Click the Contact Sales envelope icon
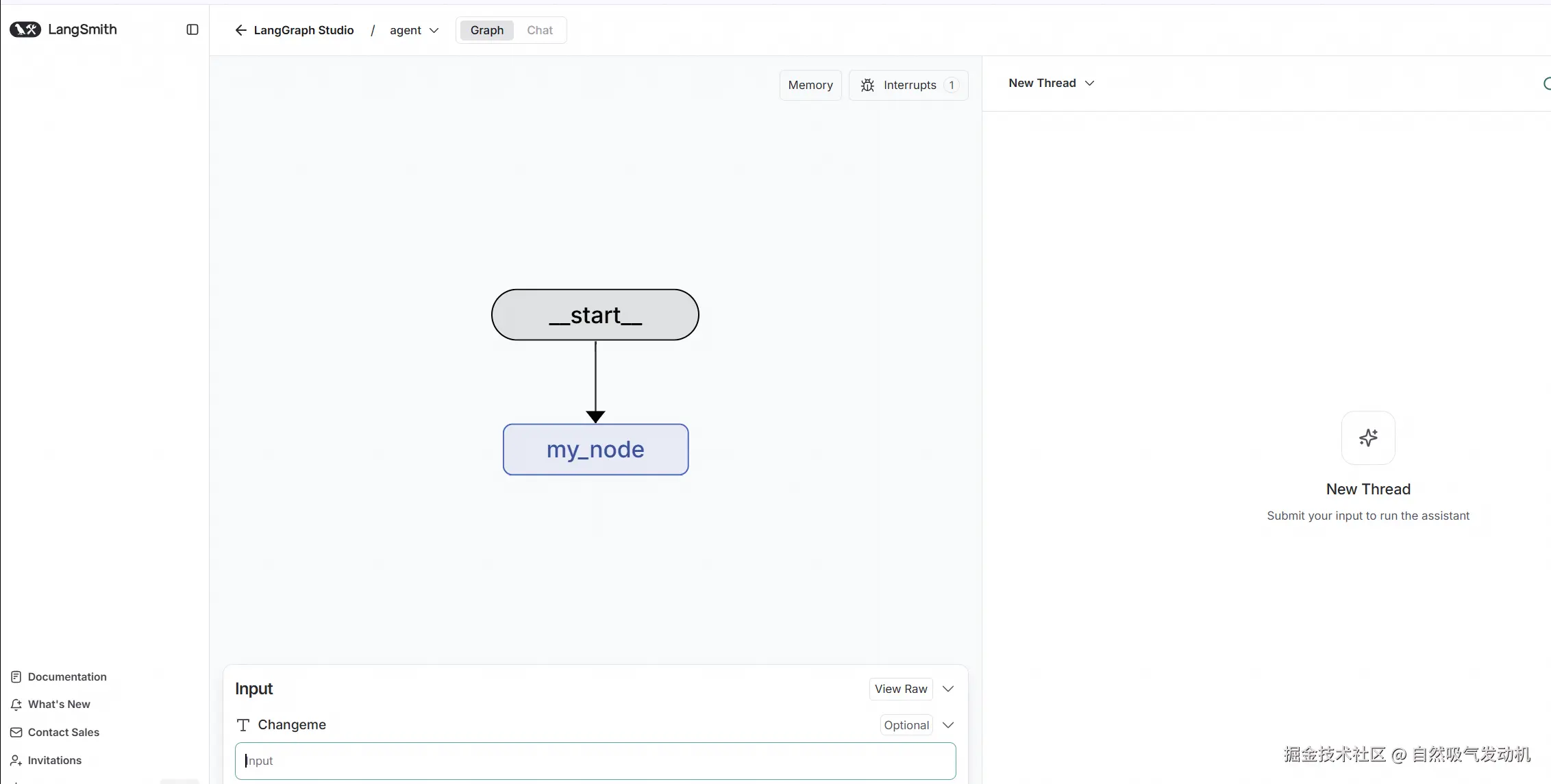This screenshot has width=1551, height=784. (16, 732)
